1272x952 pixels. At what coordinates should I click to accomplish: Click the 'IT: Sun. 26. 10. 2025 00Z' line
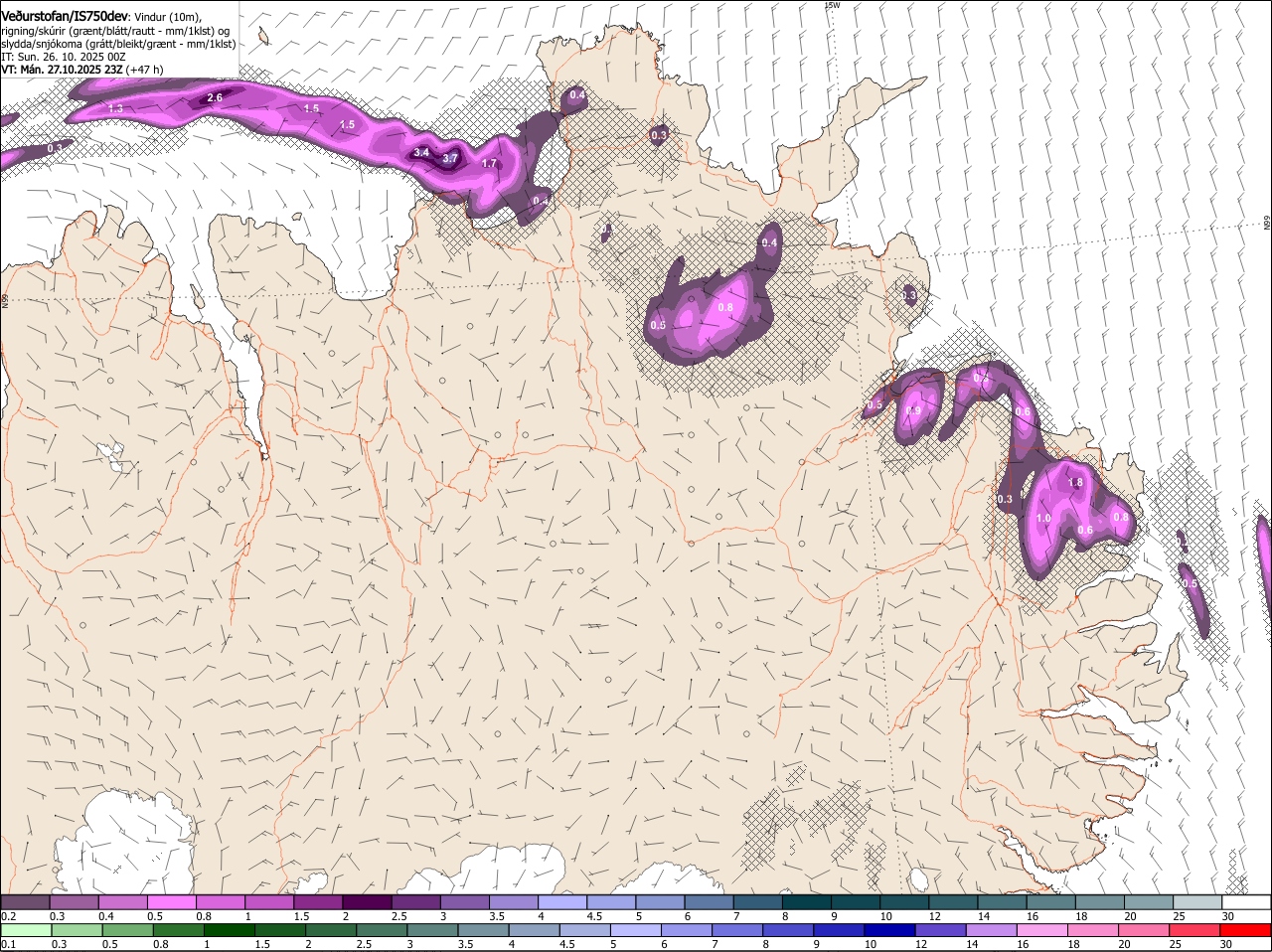coord(64,57)
